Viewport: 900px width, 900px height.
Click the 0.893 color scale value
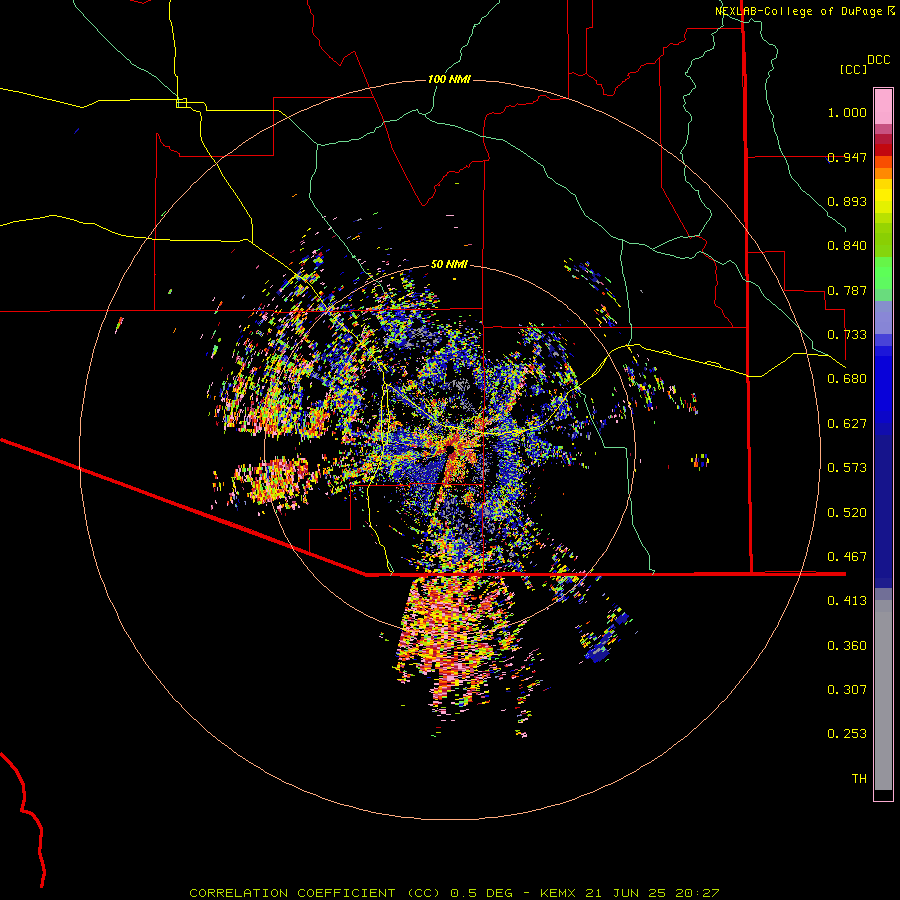coord(847,201)
